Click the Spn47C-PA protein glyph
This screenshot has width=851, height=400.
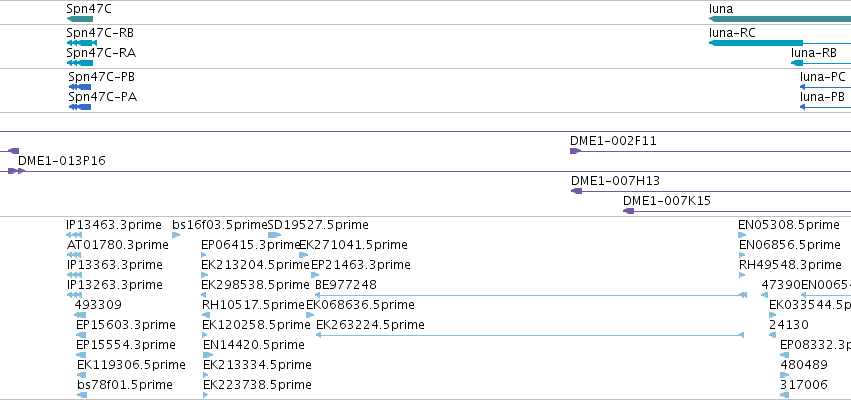tap(80, 107)
